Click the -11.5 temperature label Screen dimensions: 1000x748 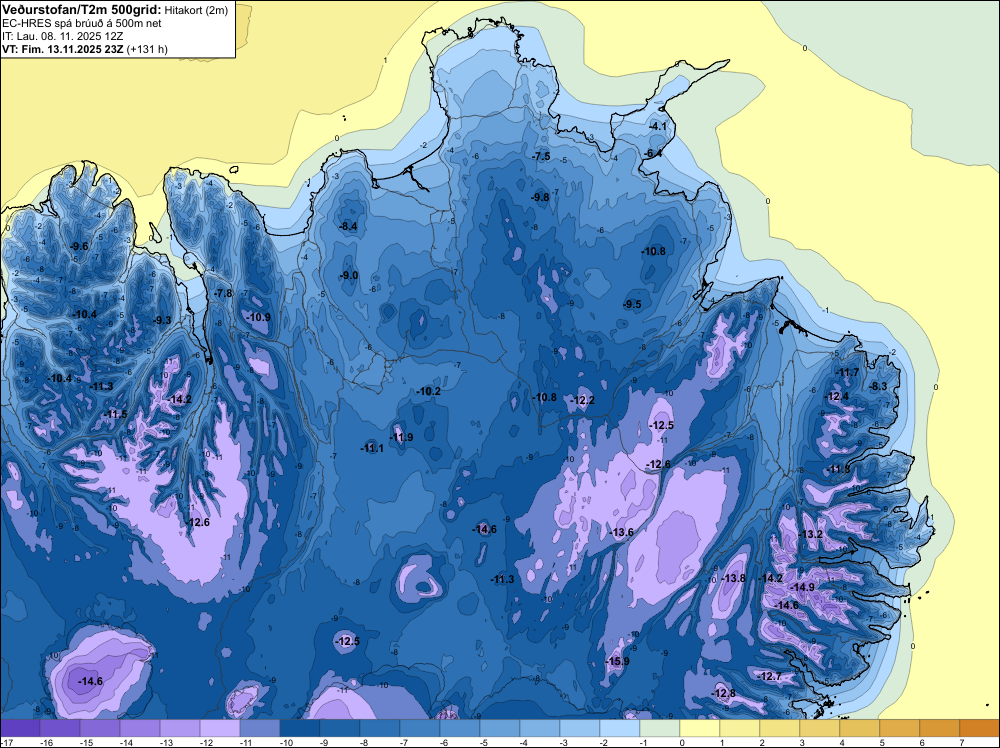(115, 414)
